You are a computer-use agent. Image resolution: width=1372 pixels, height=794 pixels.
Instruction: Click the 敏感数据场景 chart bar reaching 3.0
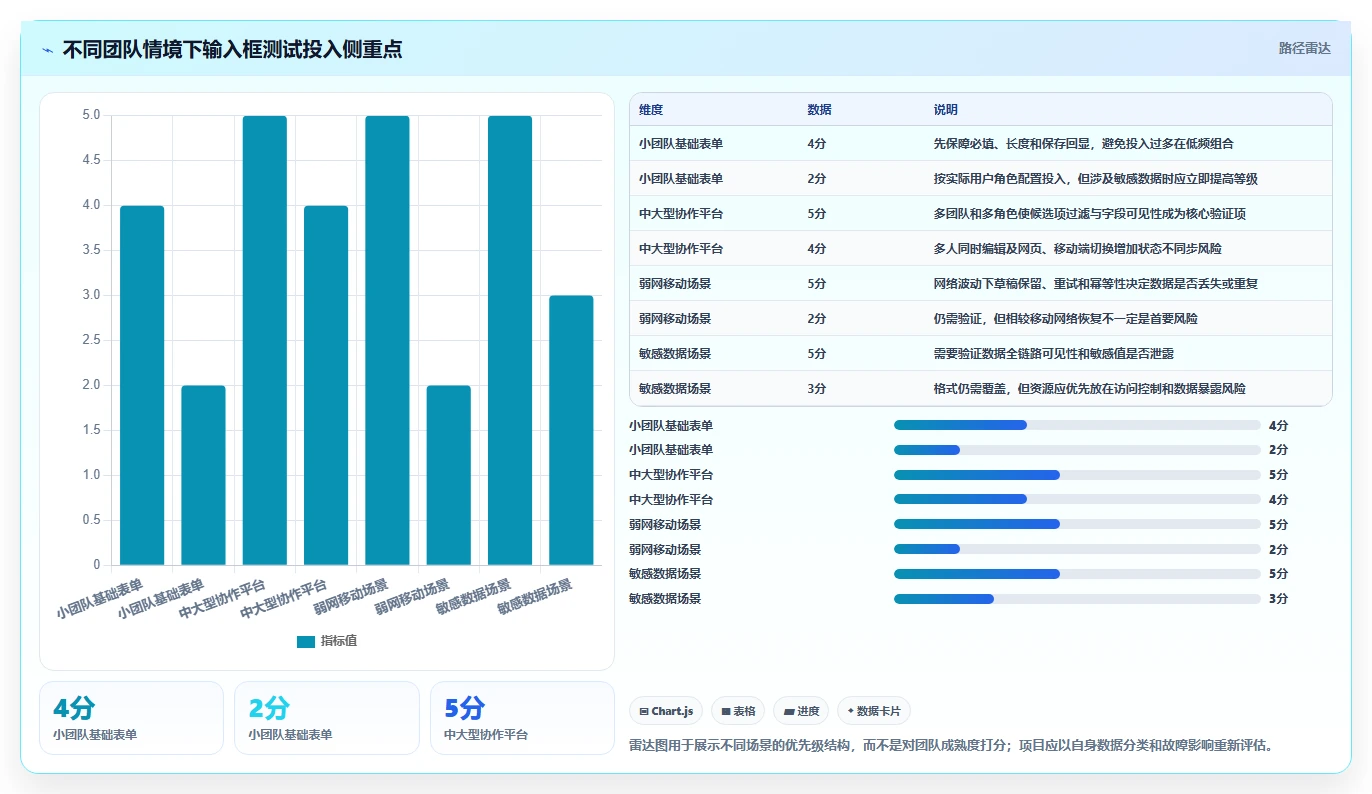coord(571,430)
